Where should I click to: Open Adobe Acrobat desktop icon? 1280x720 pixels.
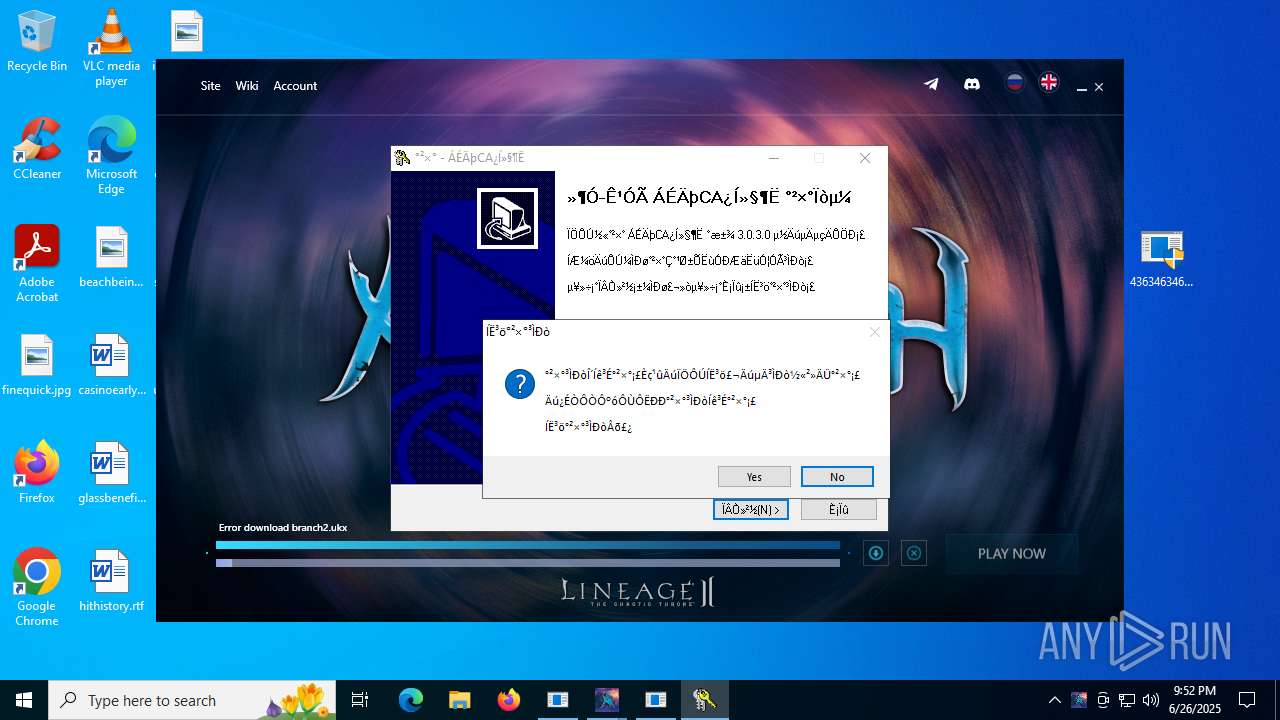37,264
